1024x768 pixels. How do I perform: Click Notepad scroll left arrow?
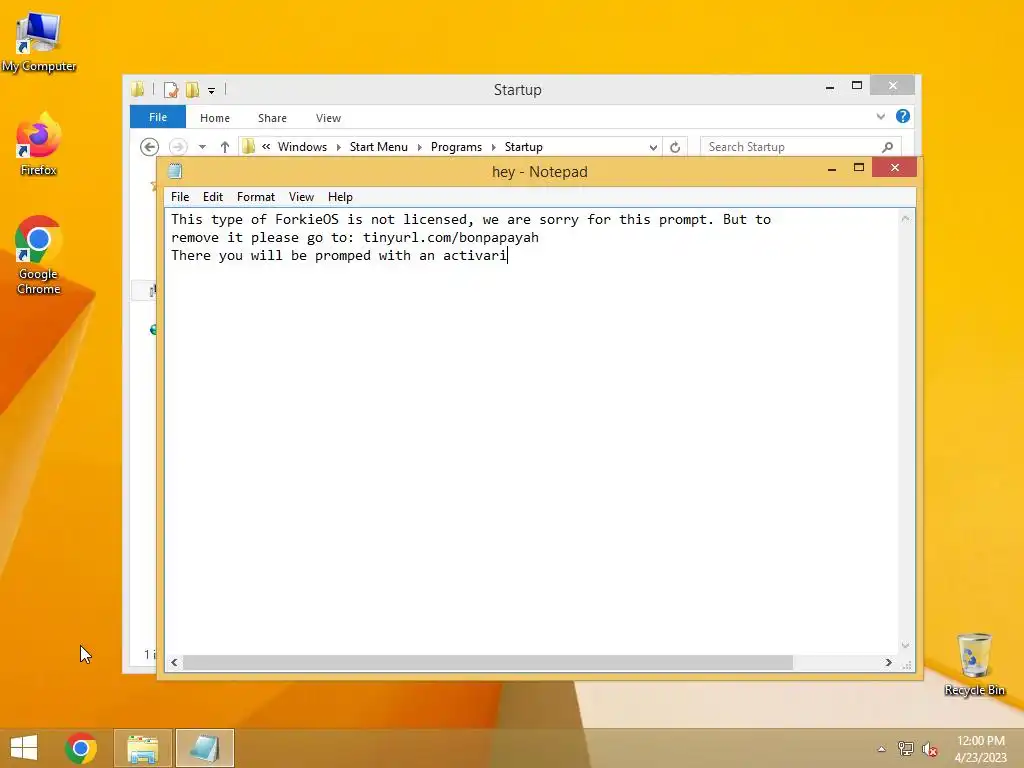click(174, 662)
